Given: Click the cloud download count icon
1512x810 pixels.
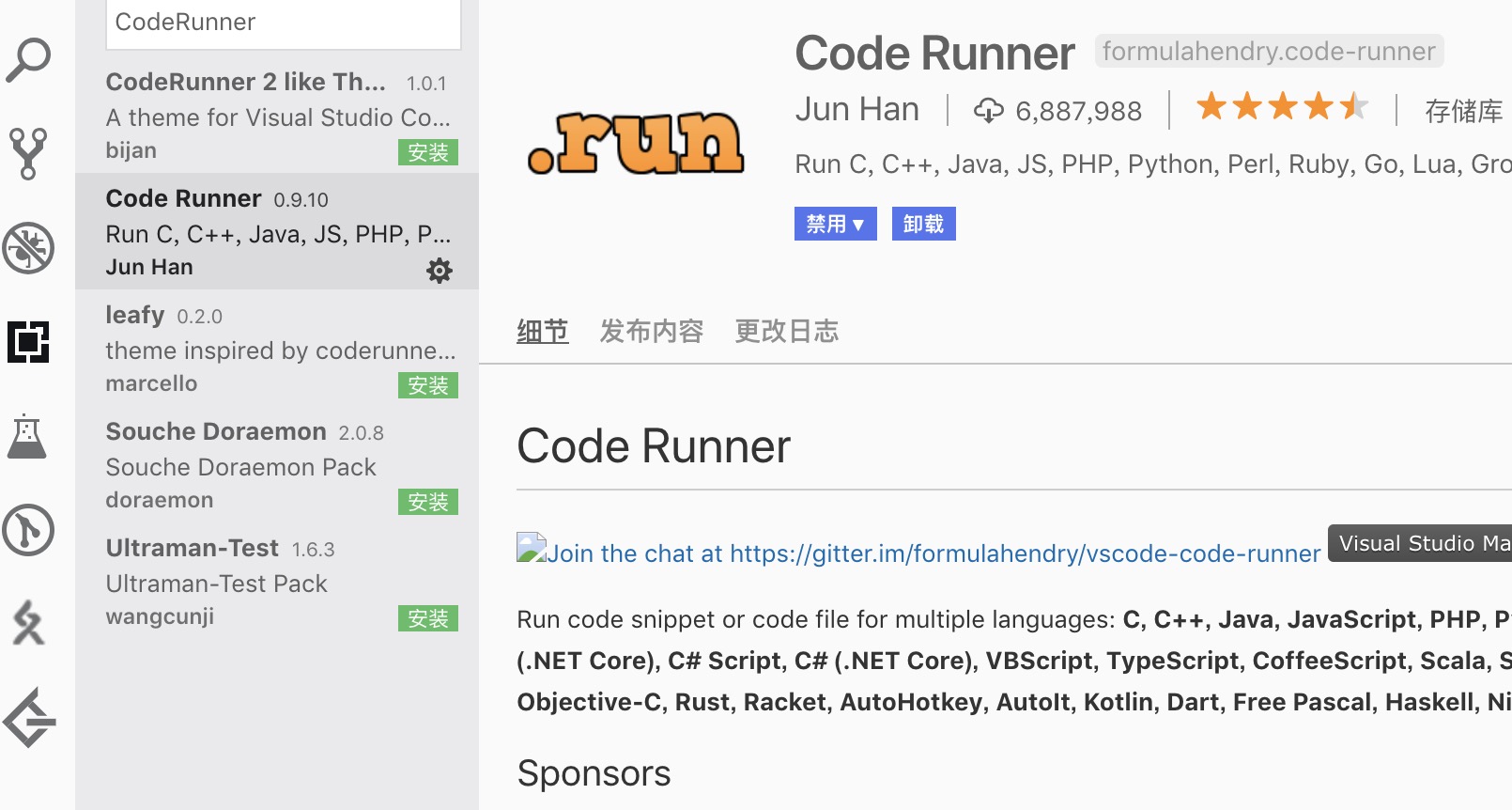Looking at the screenshot, I should pyautogui.click(x=988, y=111).
